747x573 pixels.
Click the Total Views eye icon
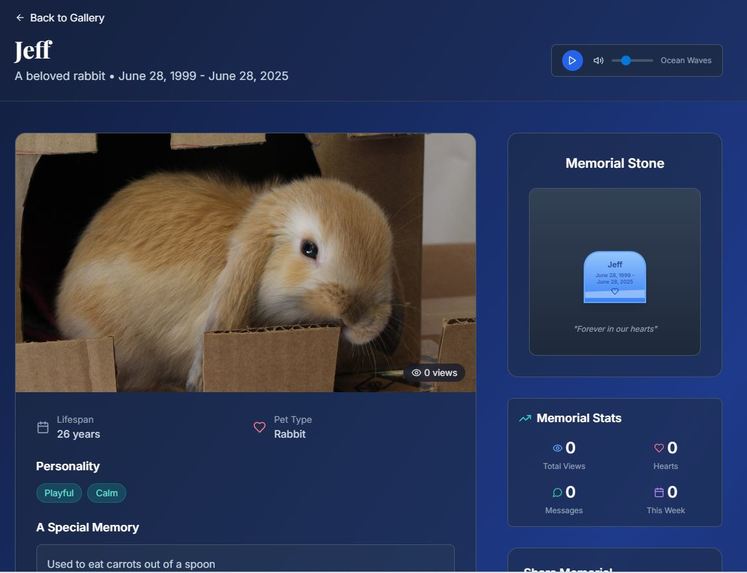pyautogui.click(x=557, y=448)
